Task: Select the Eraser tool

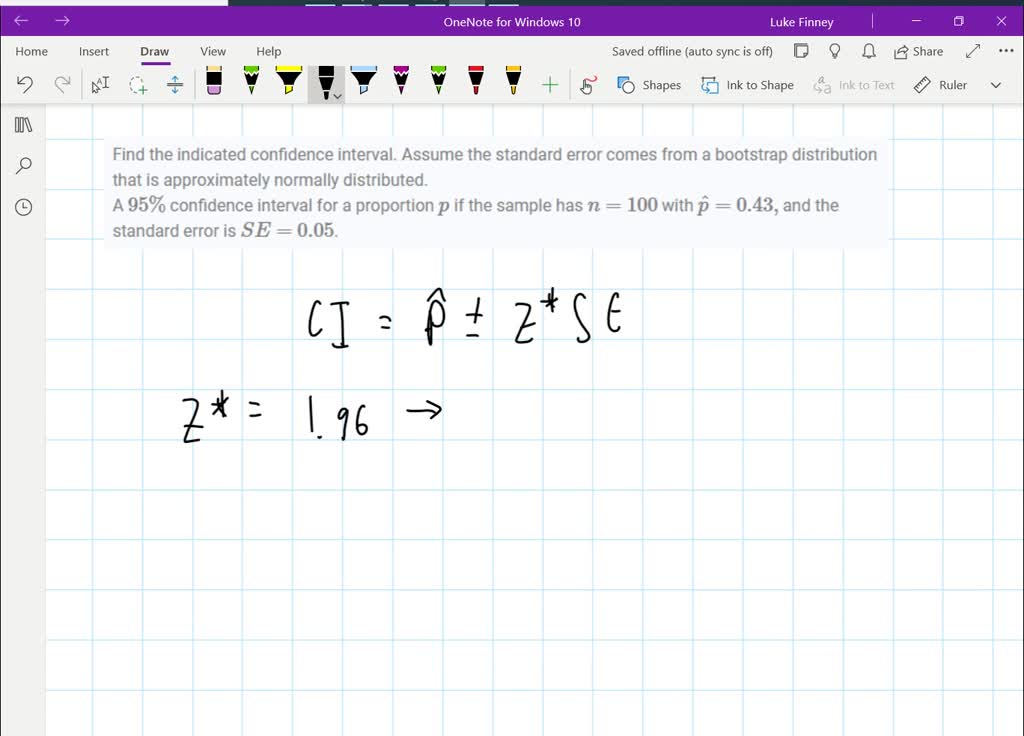Action: [213, 80]
